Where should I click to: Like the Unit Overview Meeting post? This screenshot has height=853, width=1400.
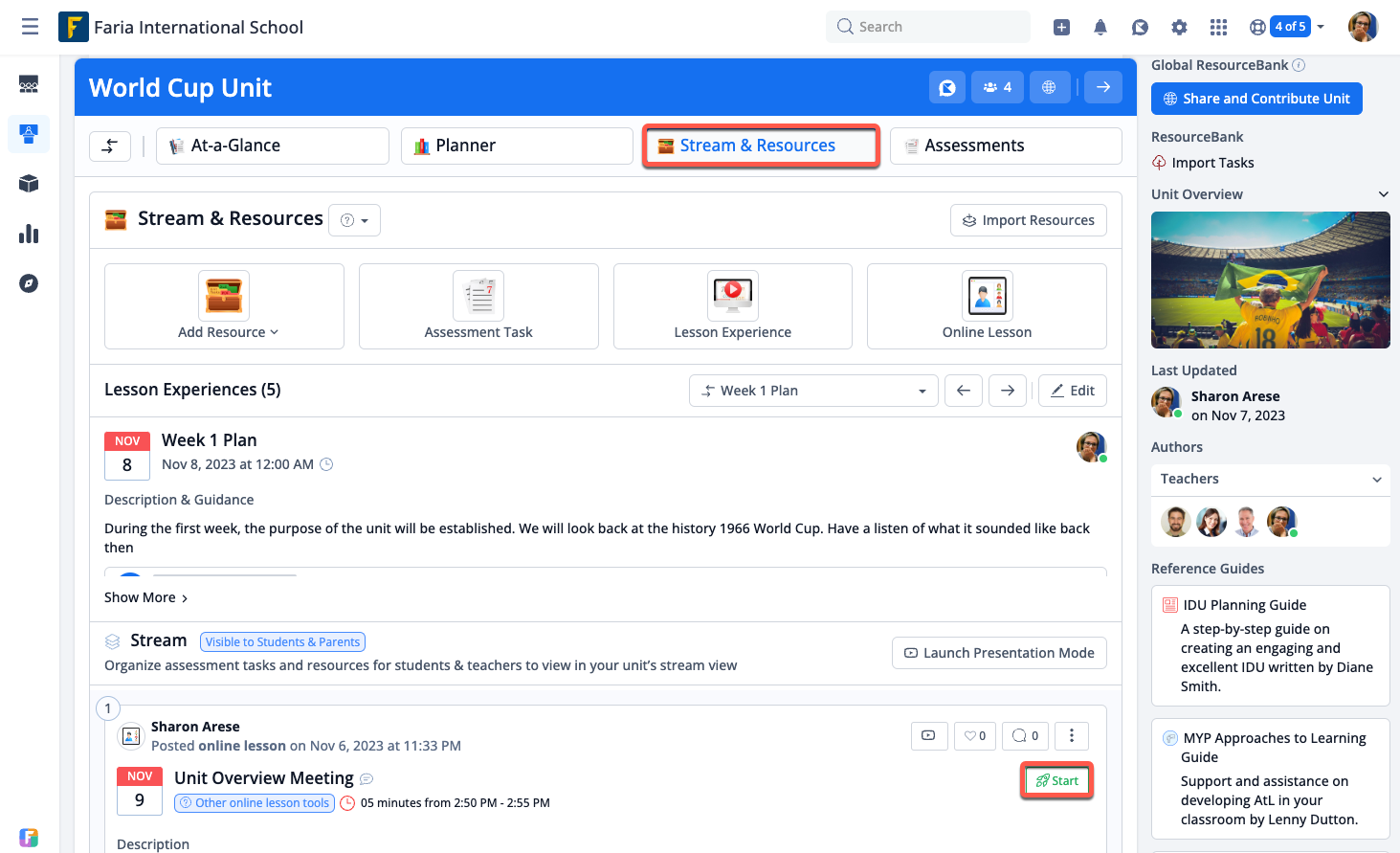(x=974, y=735)
